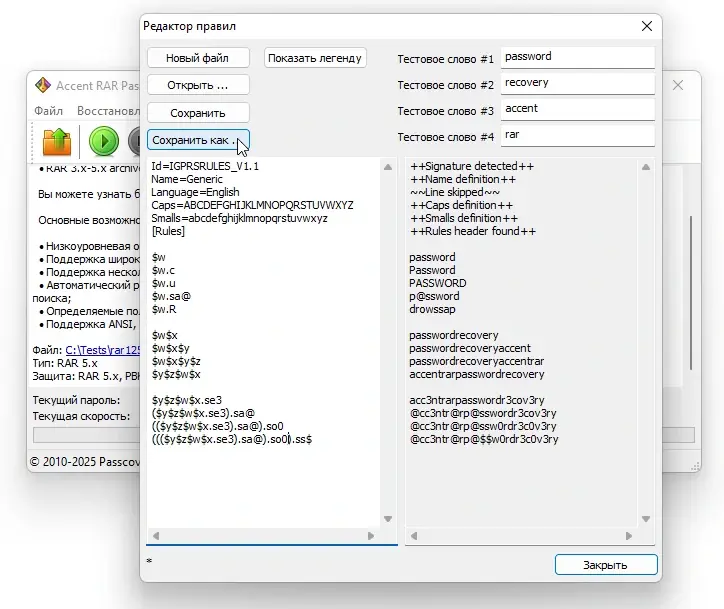Click the open archive folder icon
This screenshot has height=609, width=724.
tap(57, 142)
